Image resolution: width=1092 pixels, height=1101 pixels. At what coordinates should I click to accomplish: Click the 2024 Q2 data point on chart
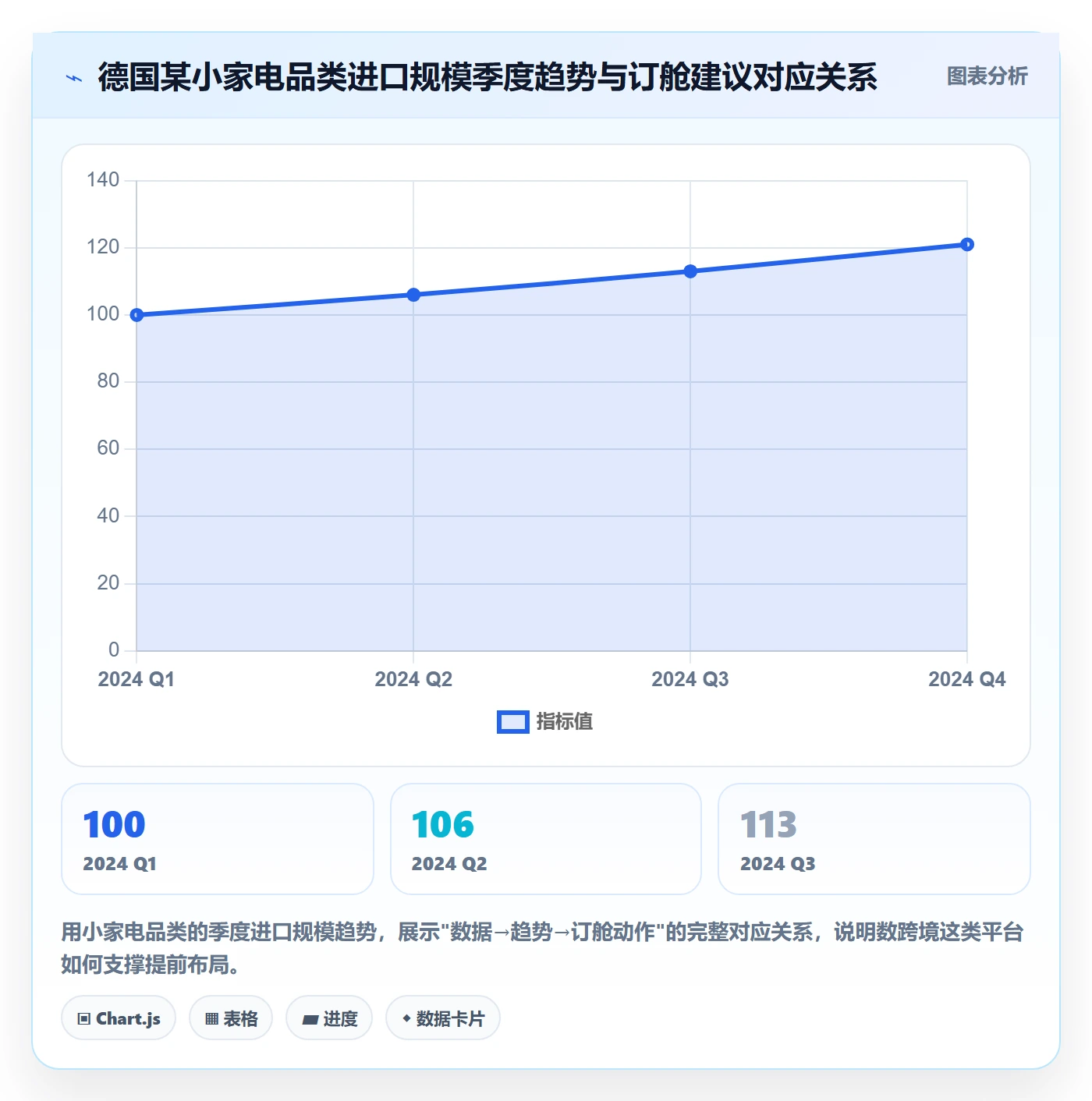click(413, 295)
